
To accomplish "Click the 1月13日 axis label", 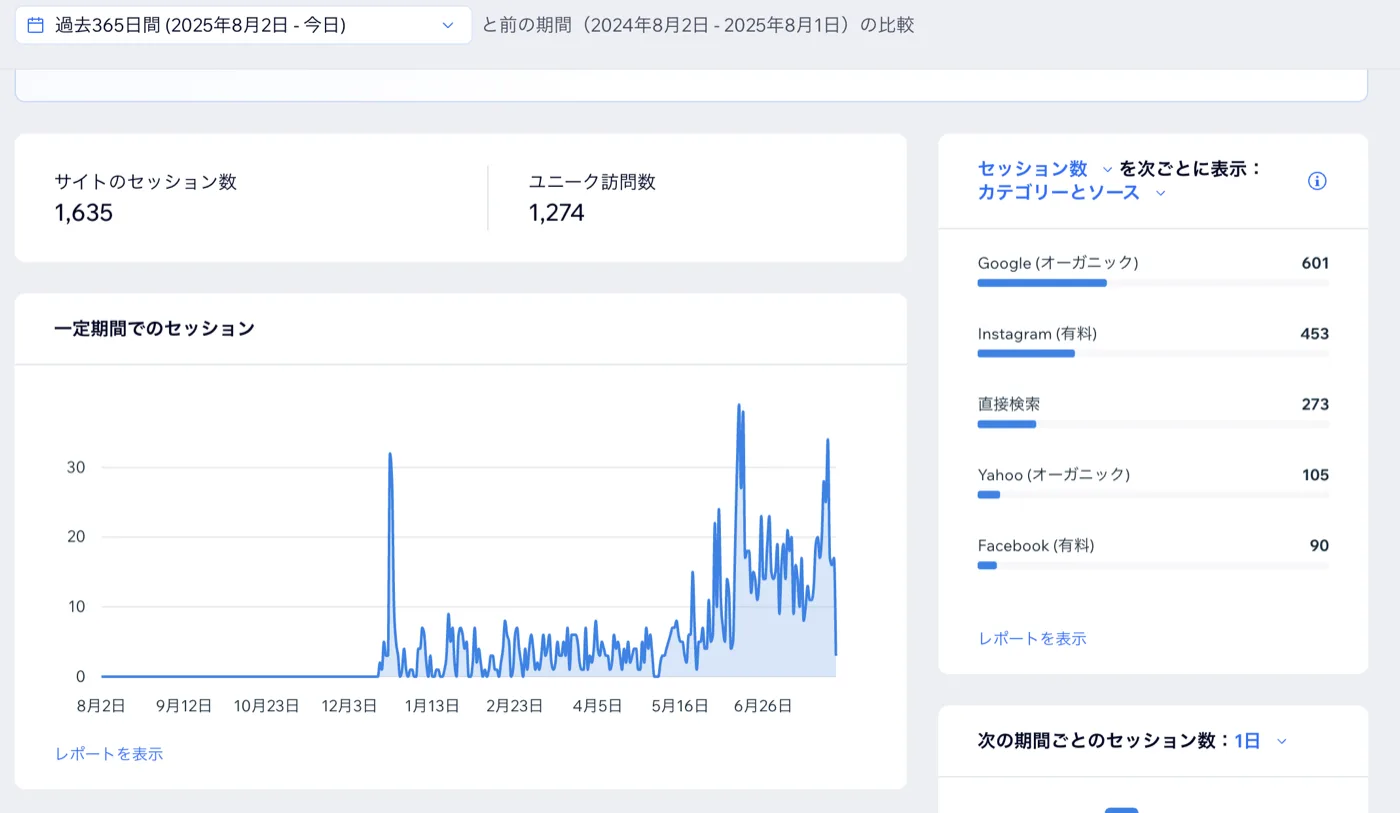I will (x=432, y=705).
